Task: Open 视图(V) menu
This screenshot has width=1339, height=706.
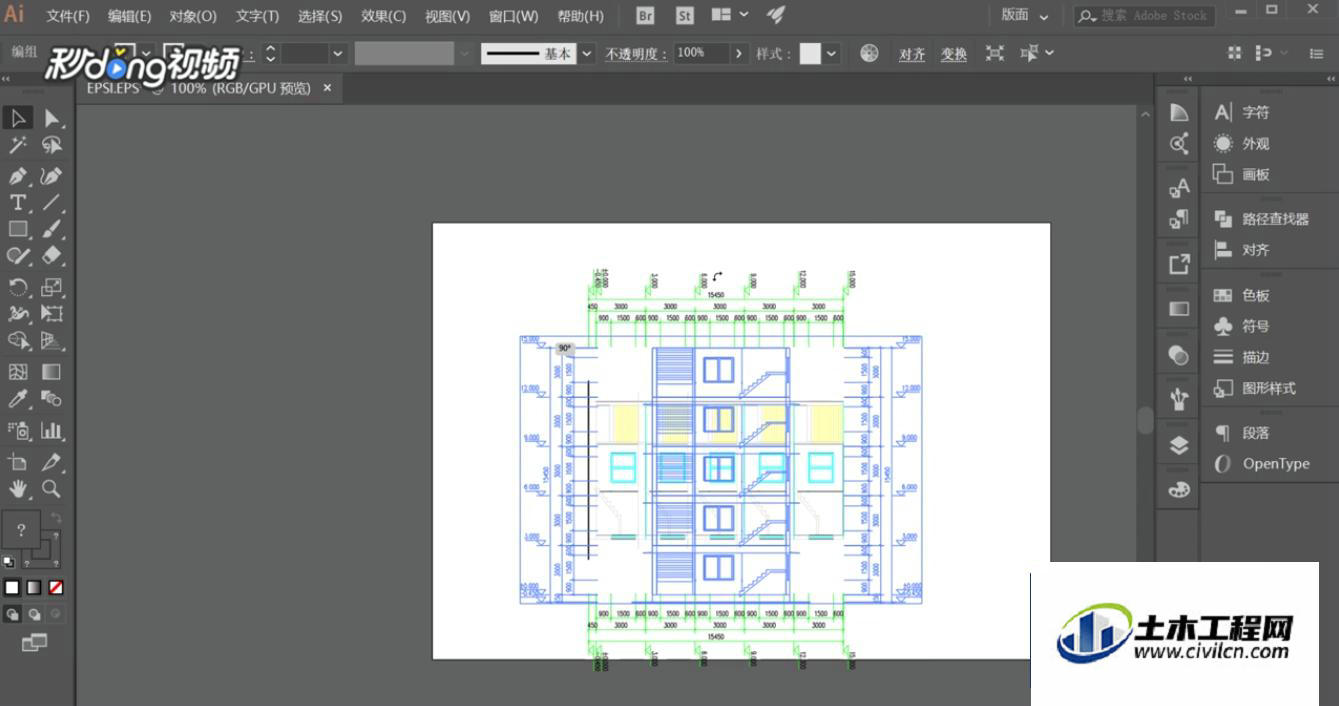Action: pyautogui.click(x=447, y=16)
